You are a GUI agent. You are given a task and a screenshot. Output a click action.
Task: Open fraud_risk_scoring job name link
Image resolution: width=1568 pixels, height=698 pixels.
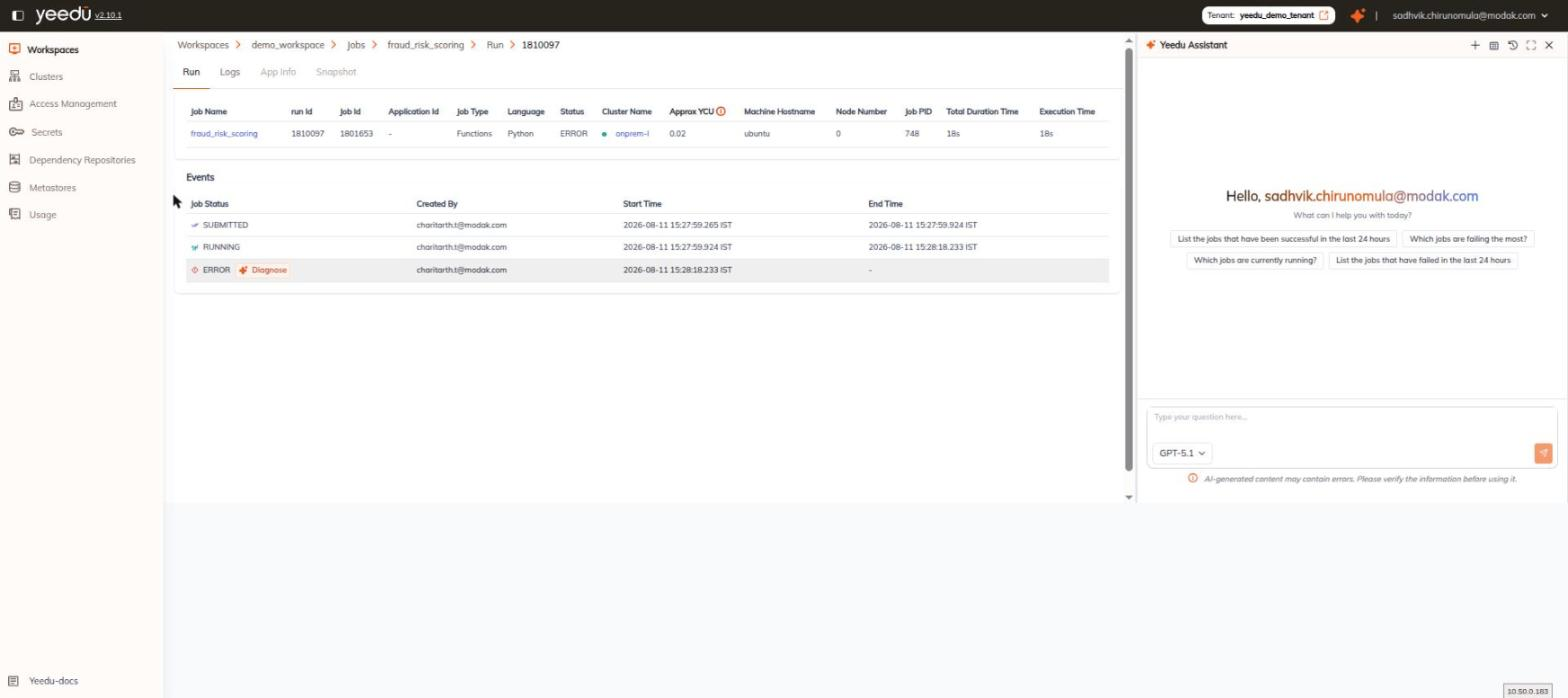[224, 134]
